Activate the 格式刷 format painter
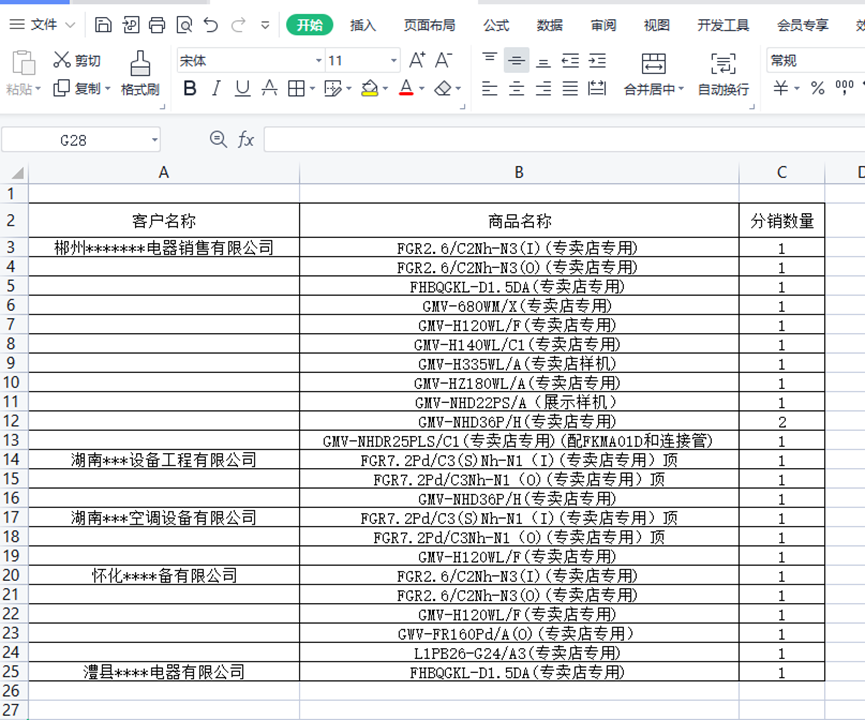The image size is (865, 720). pyautogui.click(x=140, y=73)
